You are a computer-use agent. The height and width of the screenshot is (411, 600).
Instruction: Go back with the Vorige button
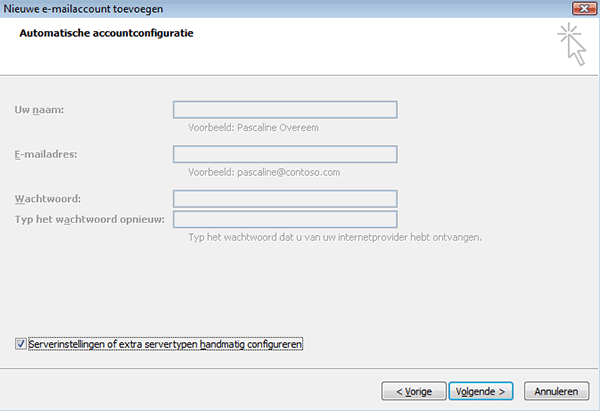point(413,390)
